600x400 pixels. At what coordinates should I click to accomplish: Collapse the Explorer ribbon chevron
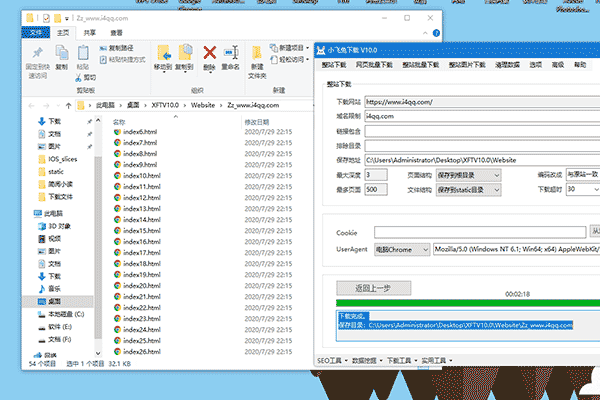coord(425,33)
